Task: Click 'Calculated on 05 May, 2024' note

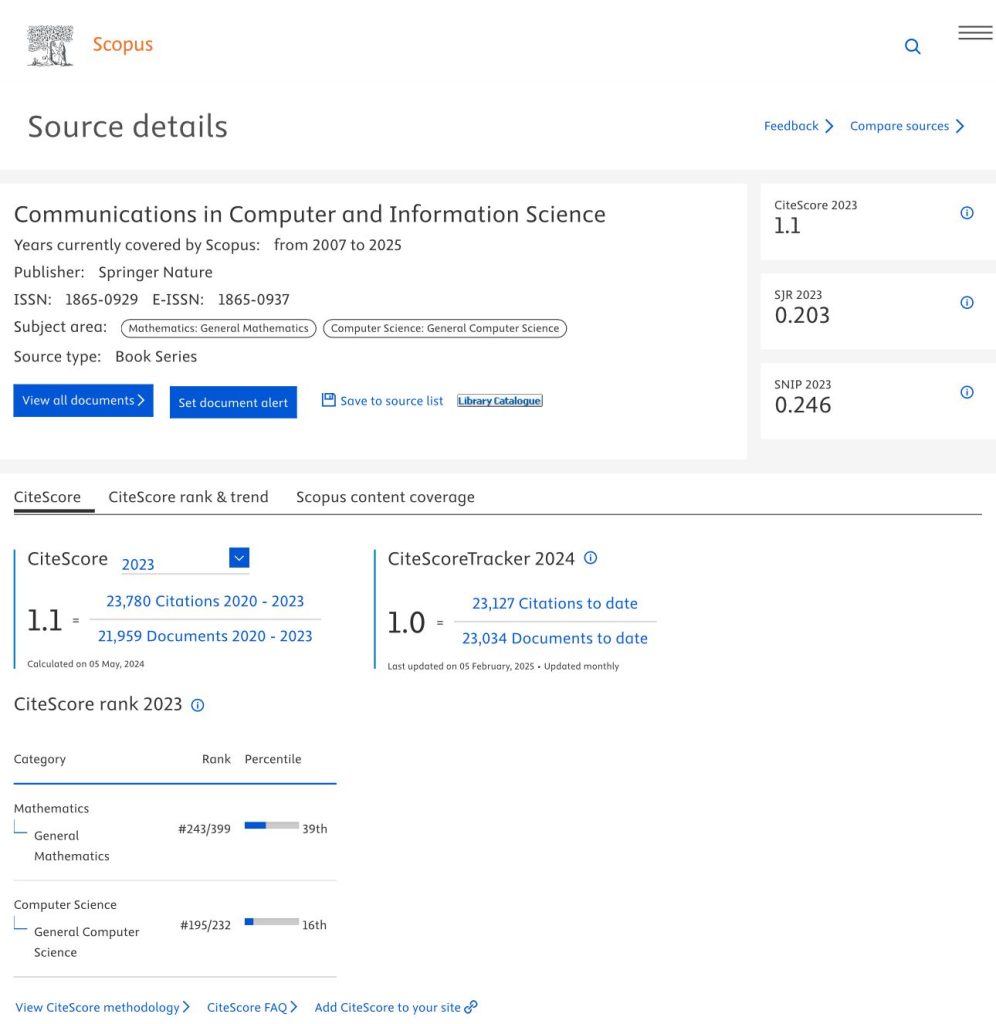Action: click(86, 664)
